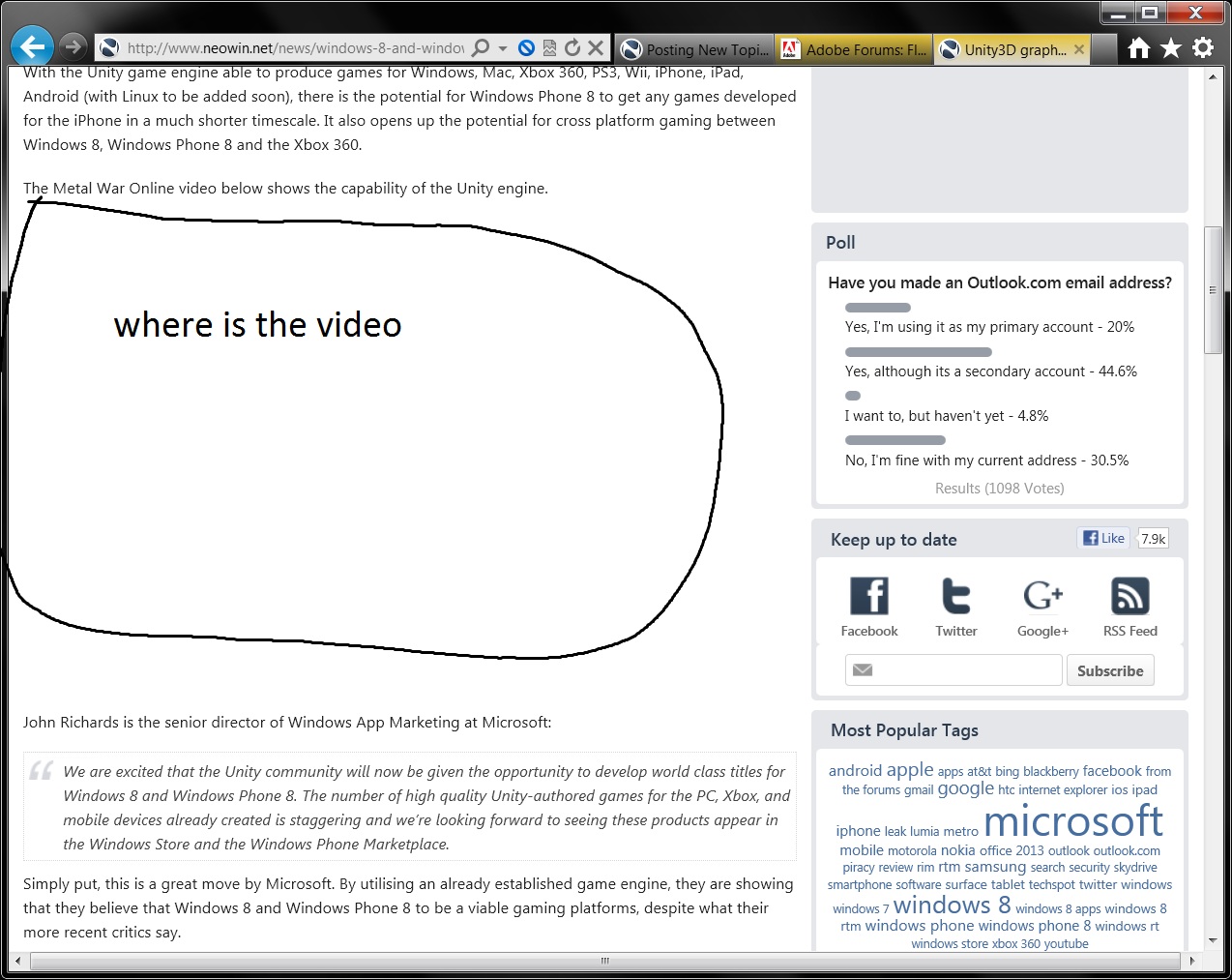Viewport: 1232px width, 980px height.
Task: Click the 'techspot' tag
Action: (1051, 884)
